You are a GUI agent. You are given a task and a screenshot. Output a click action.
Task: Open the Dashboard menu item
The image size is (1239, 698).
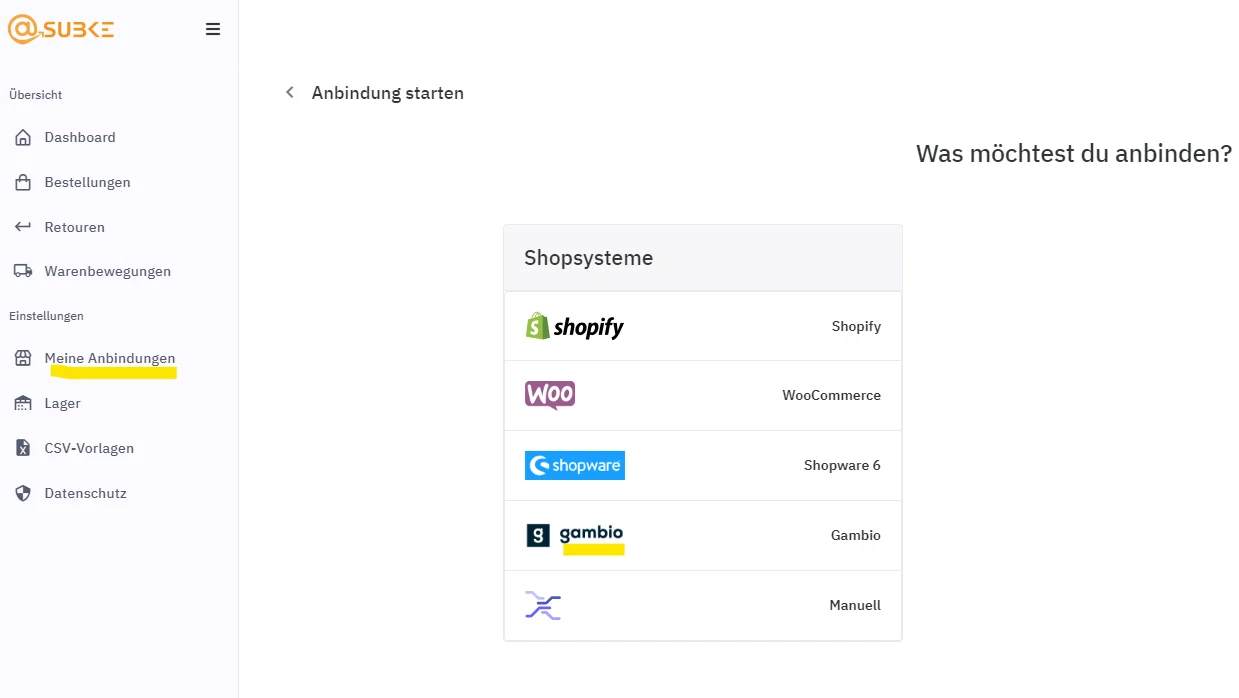point(80,137)
